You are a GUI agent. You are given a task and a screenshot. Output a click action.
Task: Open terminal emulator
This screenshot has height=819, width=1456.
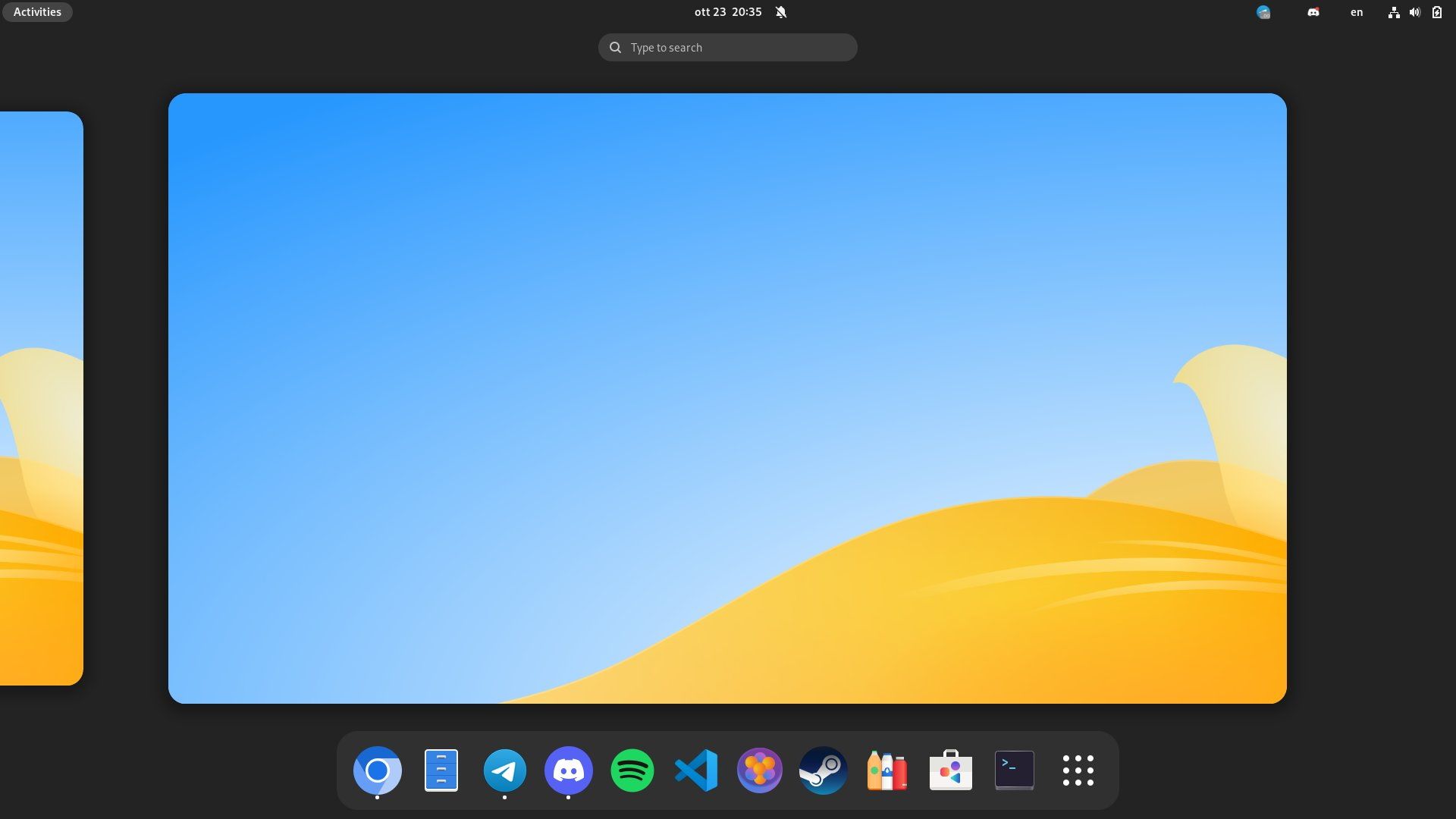pos(1014,770)
